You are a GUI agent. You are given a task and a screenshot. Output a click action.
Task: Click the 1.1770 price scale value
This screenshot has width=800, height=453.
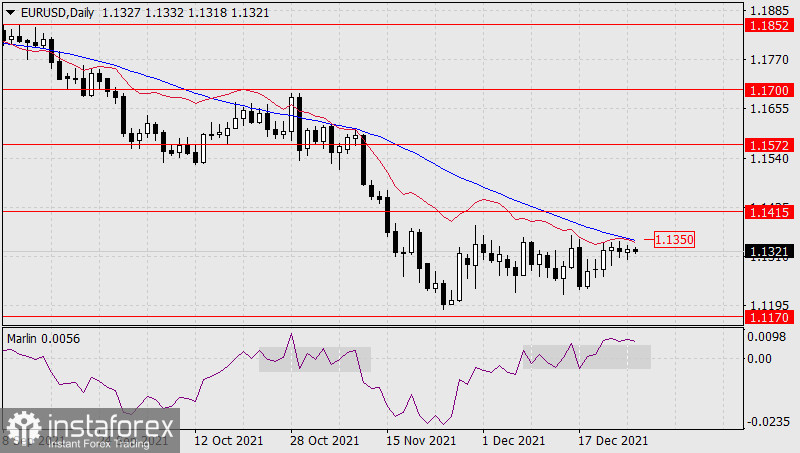(769, 60)
